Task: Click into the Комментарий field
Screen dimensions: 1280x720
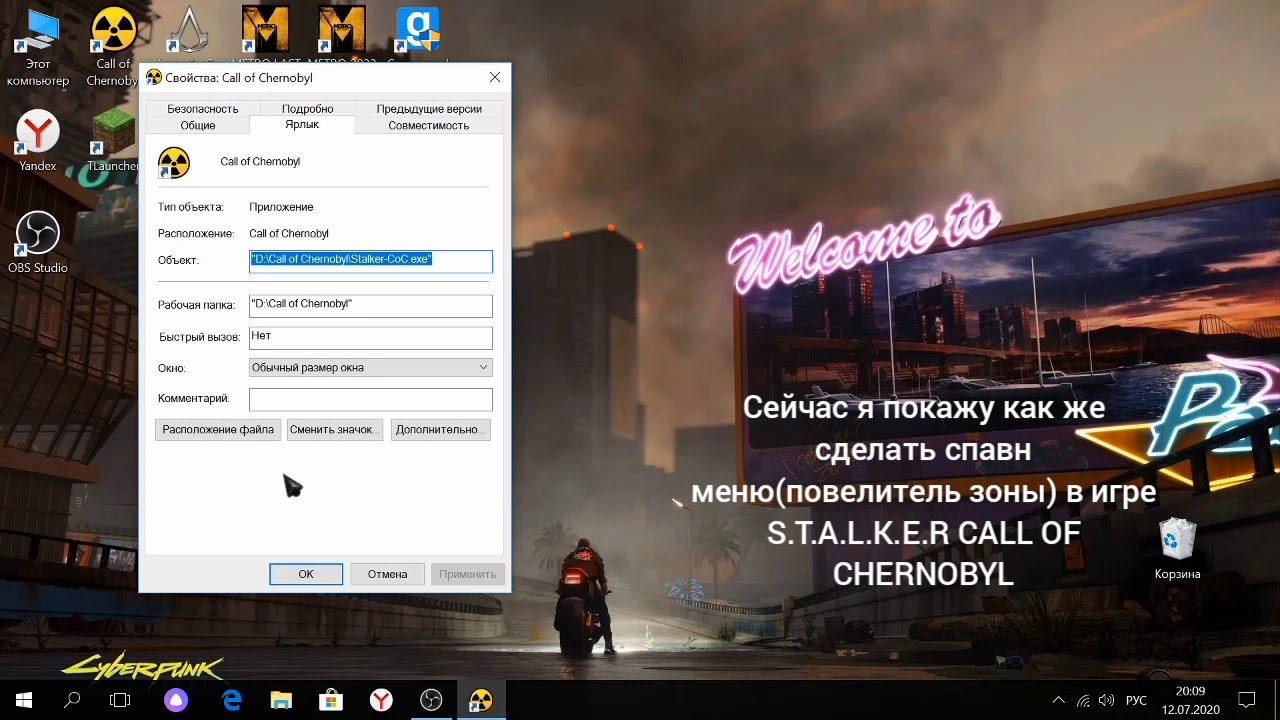Action: tap(371, 400)
